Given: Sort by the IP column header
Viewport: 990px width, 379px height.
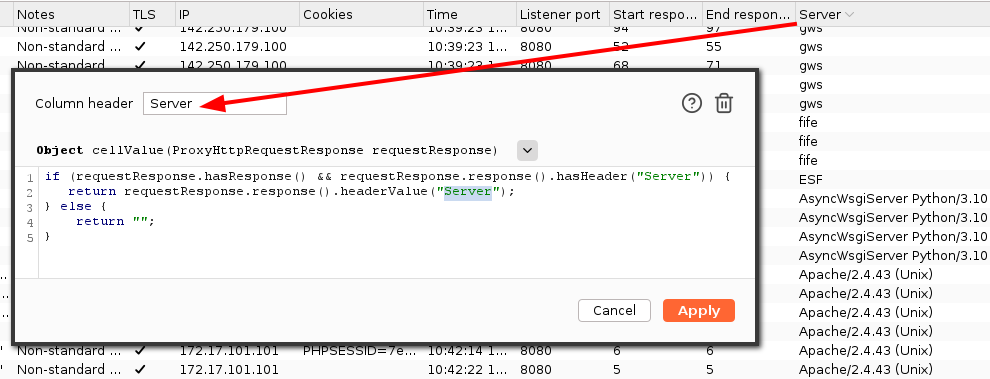Looking at the screenshot, I should 237,14.
